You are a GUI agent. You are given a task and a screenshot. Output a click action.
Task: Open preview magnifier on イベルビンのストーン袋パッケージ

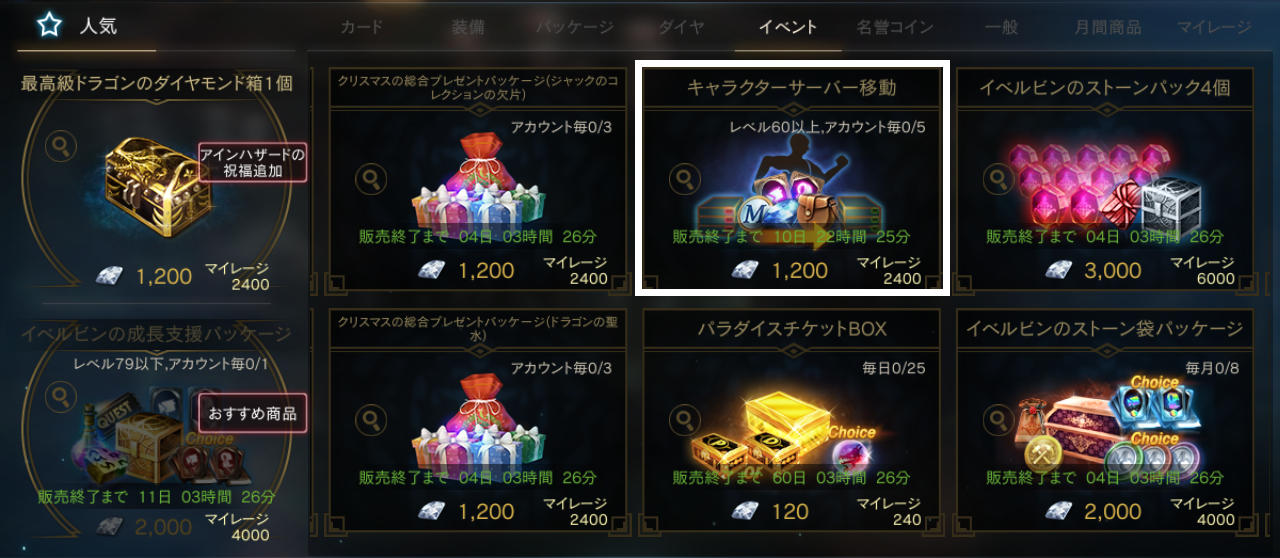pyautogui.click(x=999, y=419)
